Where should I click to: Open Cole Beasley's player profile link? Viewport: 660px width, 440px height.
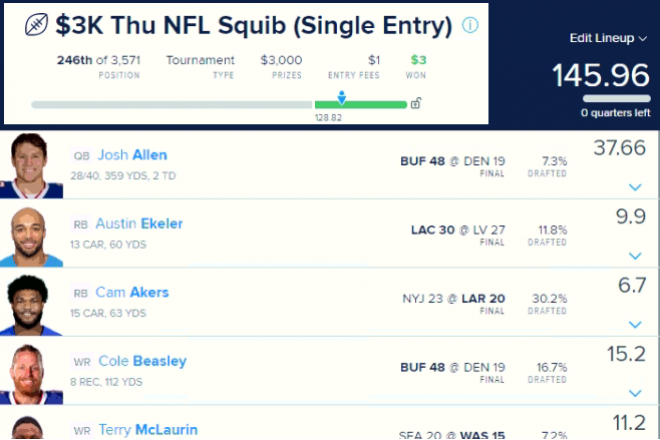pyautogui.click(x=142, y=361)
